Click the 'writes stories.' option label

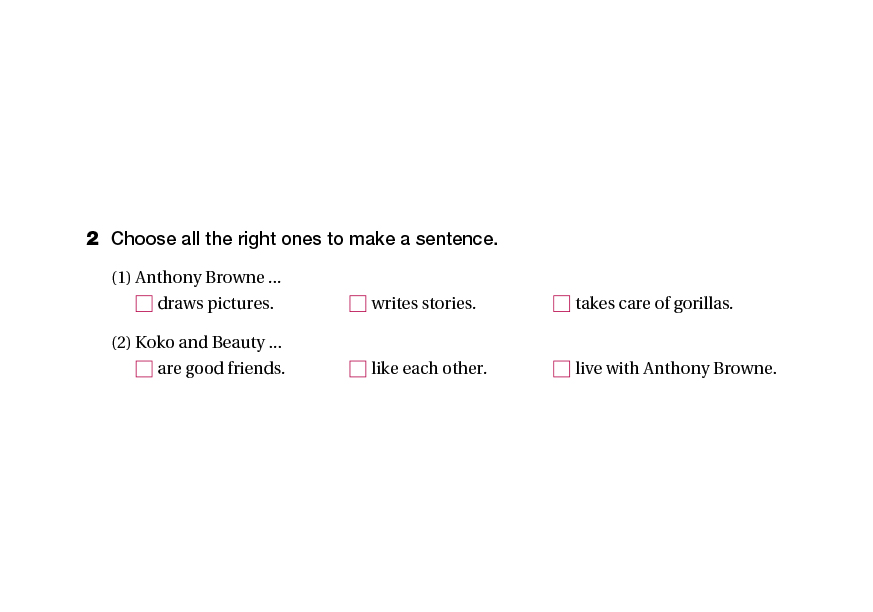pyautogui.click(x=423, y=304)
